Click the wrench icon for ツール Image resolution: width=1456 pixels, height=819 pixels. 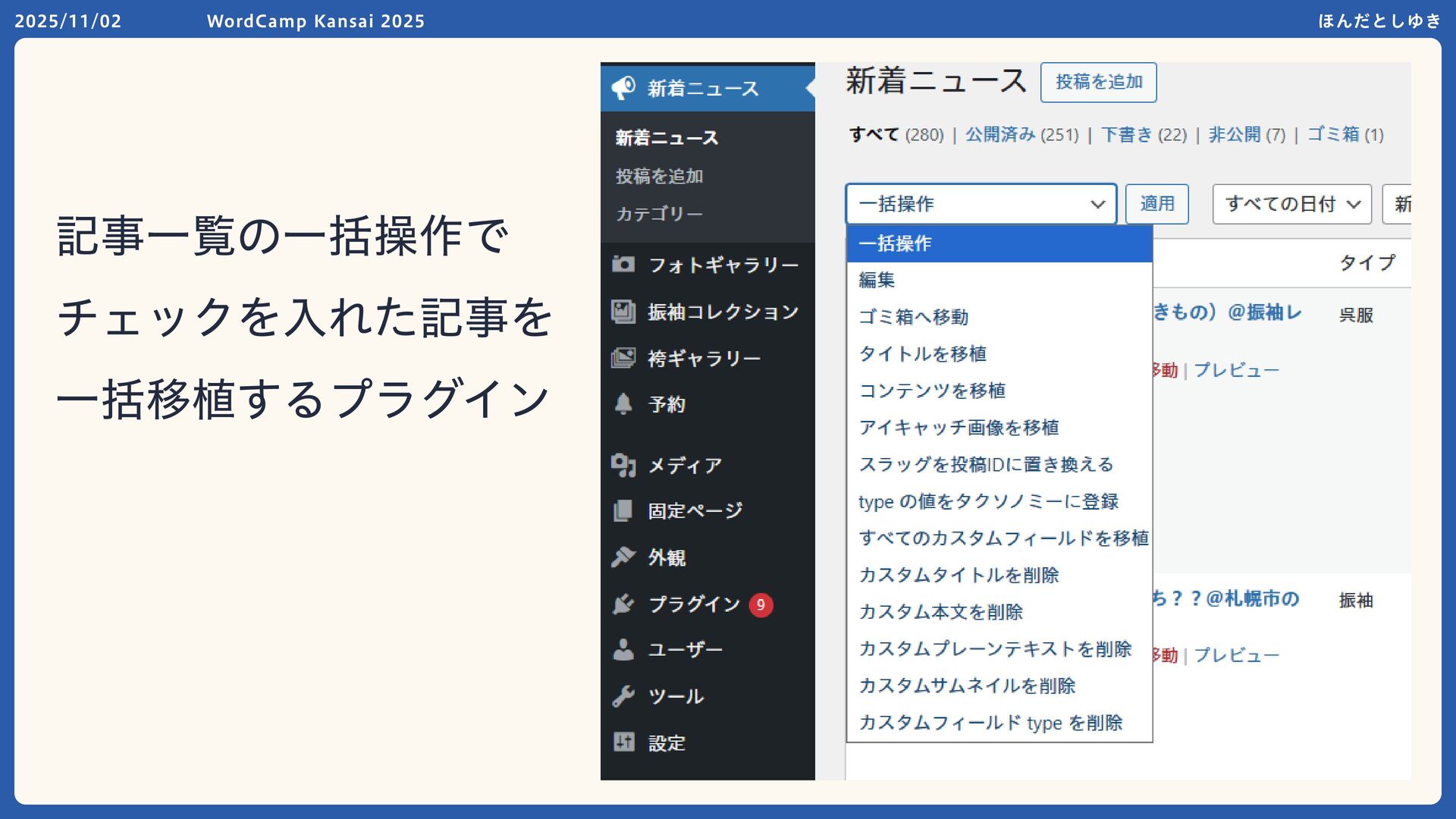(x=623, y=696)
